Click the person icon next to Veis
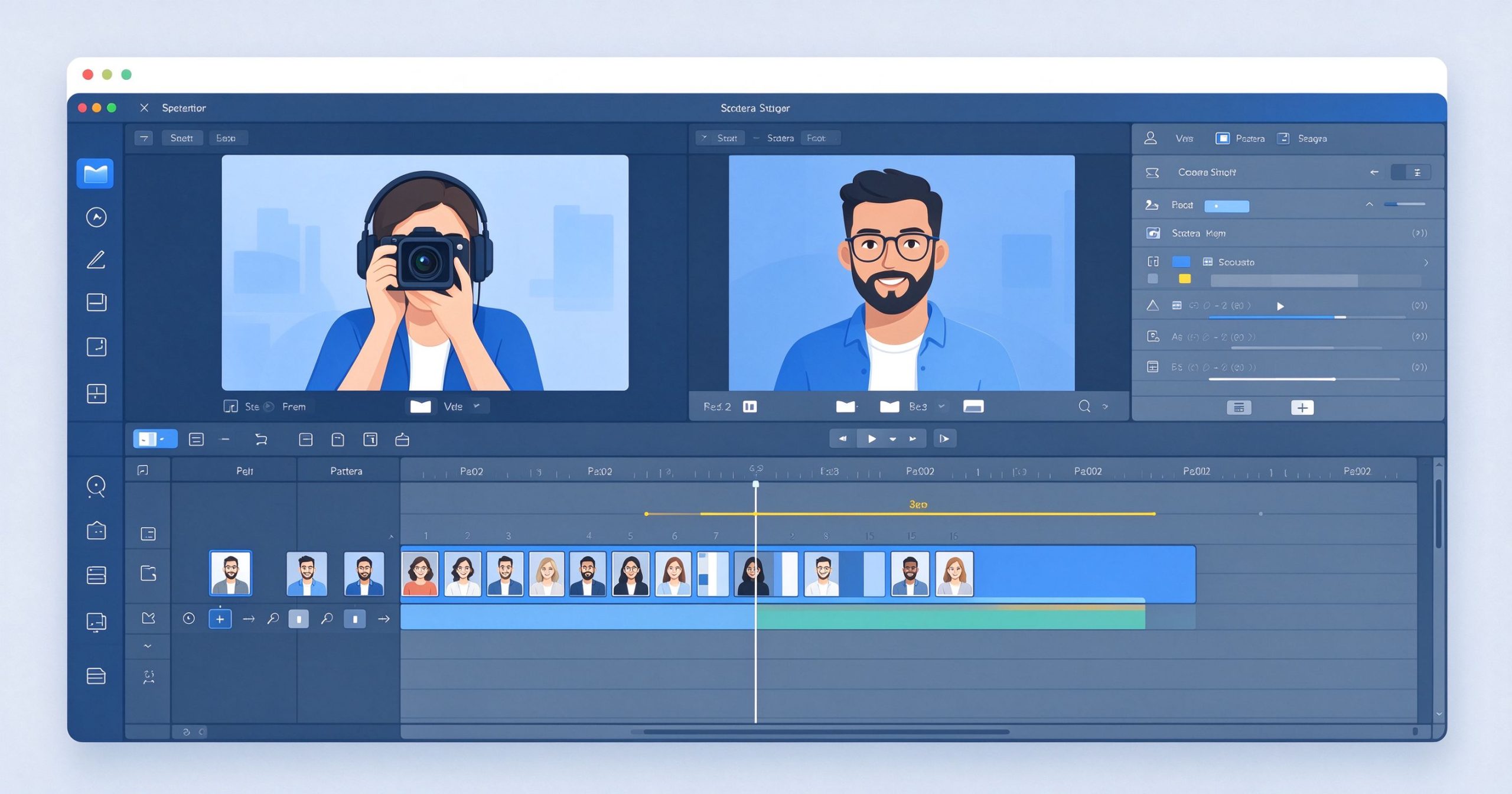This screenshot has height=794, width=1512. coord(1150,138)
